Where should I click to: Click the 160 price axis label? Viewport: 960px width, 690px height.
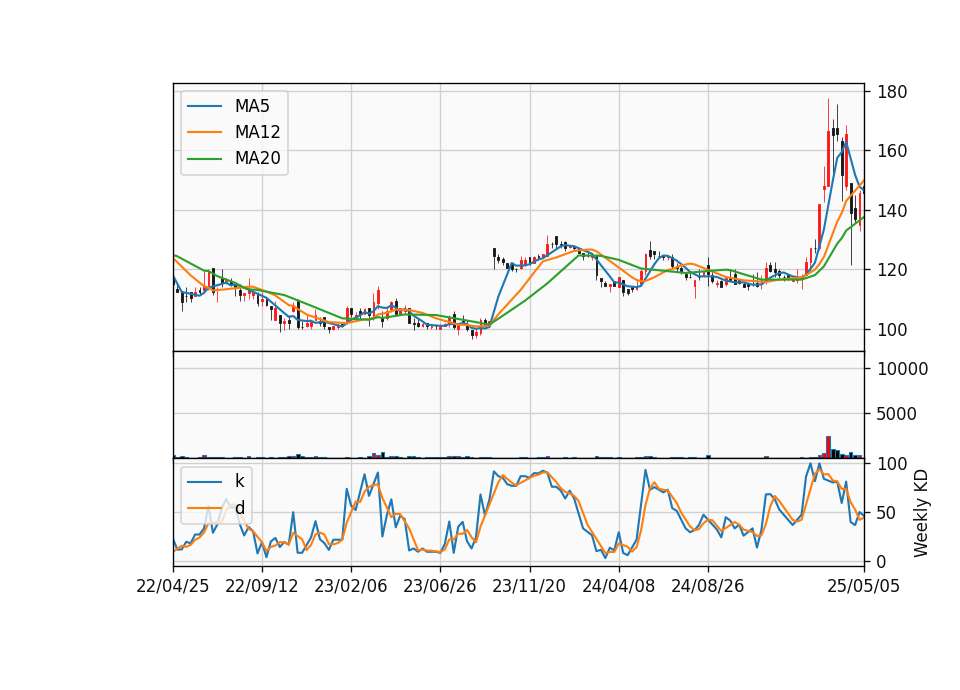coord(892,151)
